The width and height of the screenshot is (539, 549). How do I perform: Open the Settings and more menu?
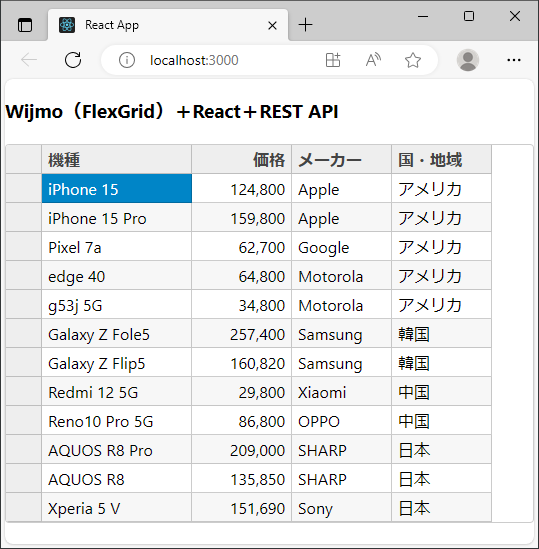pos(514,60)
